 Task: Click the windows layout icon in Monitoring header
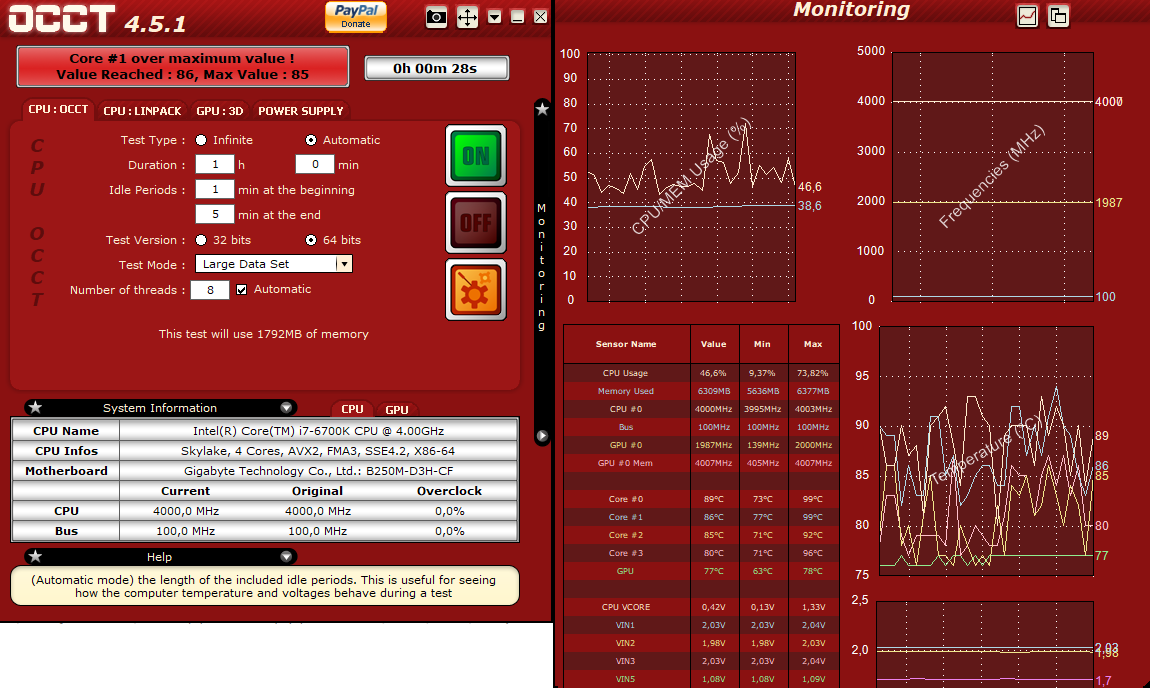[1058, 15]
